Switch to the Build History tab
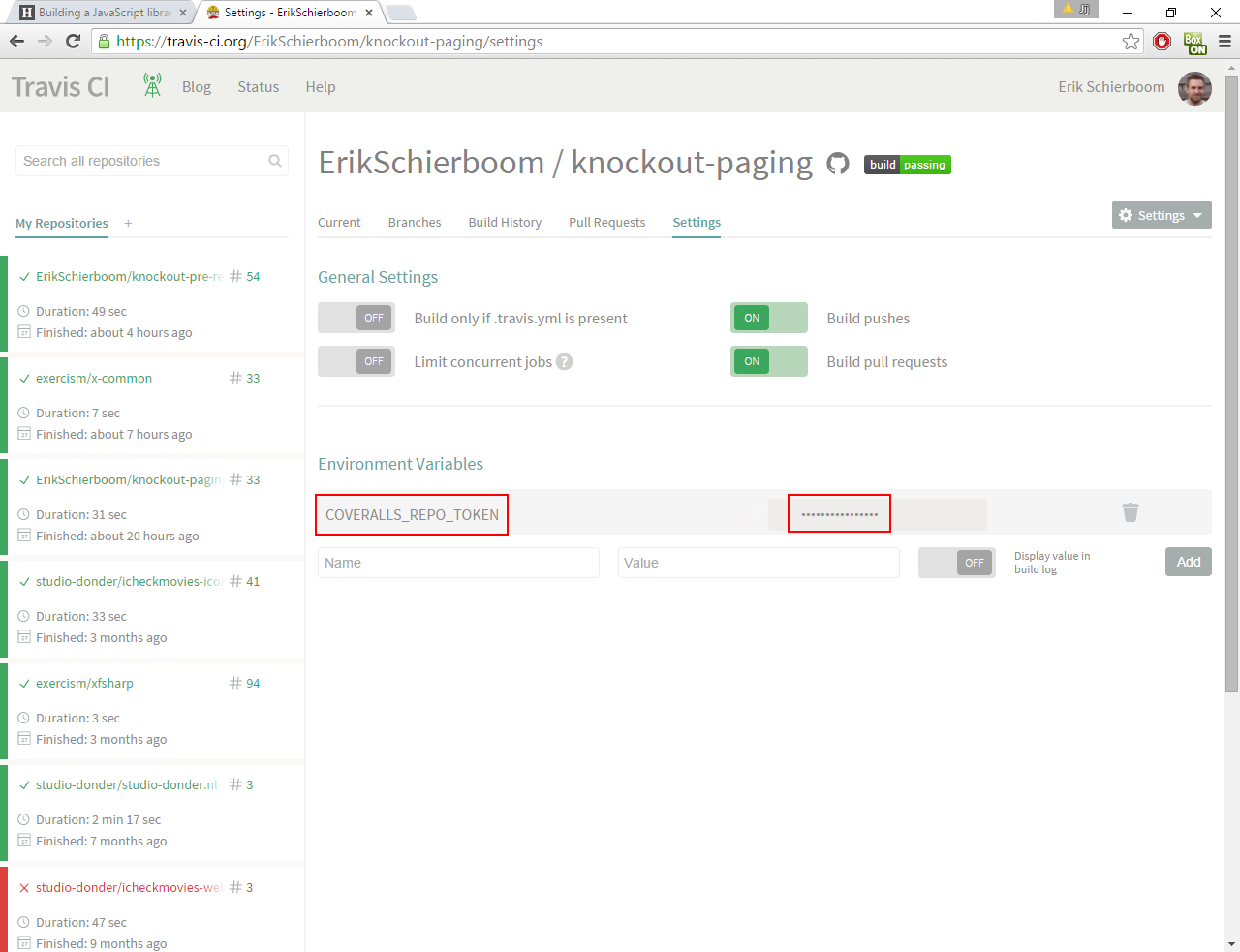 pos(505,222)
